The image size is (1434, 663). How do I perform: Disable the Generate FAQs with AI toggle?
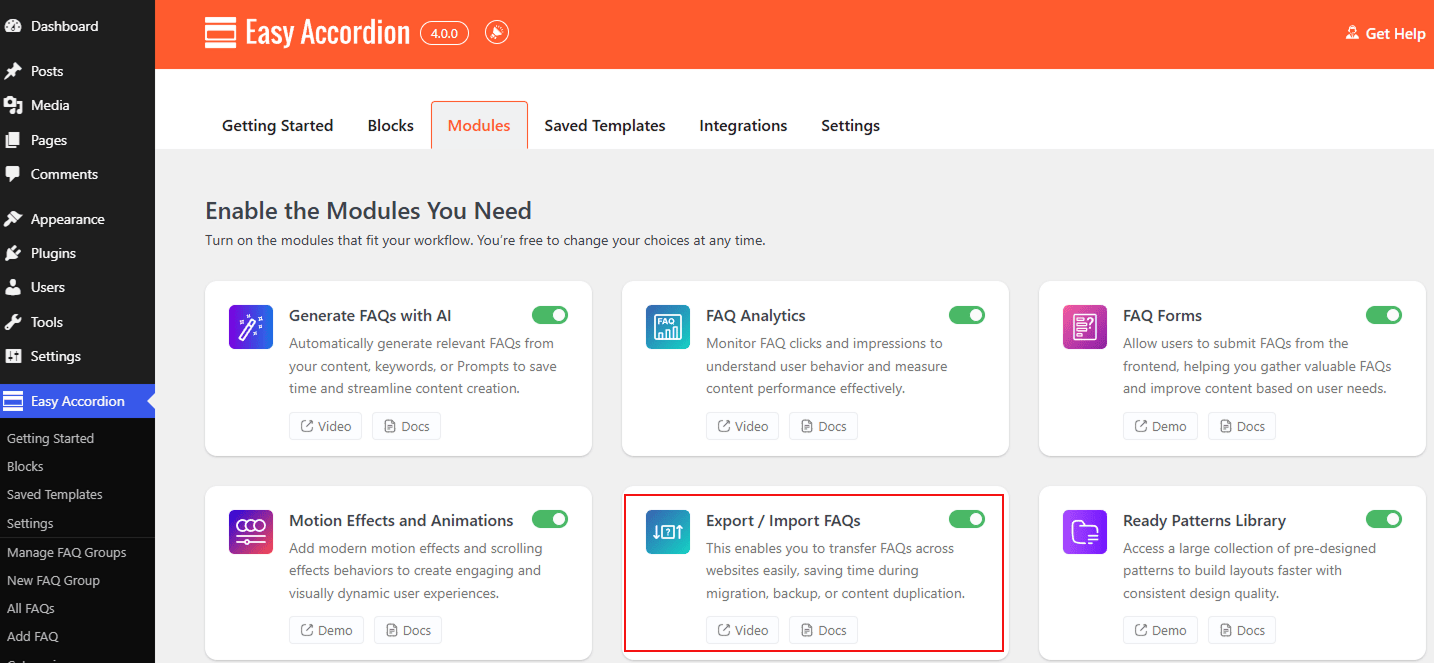pos(550,315)
